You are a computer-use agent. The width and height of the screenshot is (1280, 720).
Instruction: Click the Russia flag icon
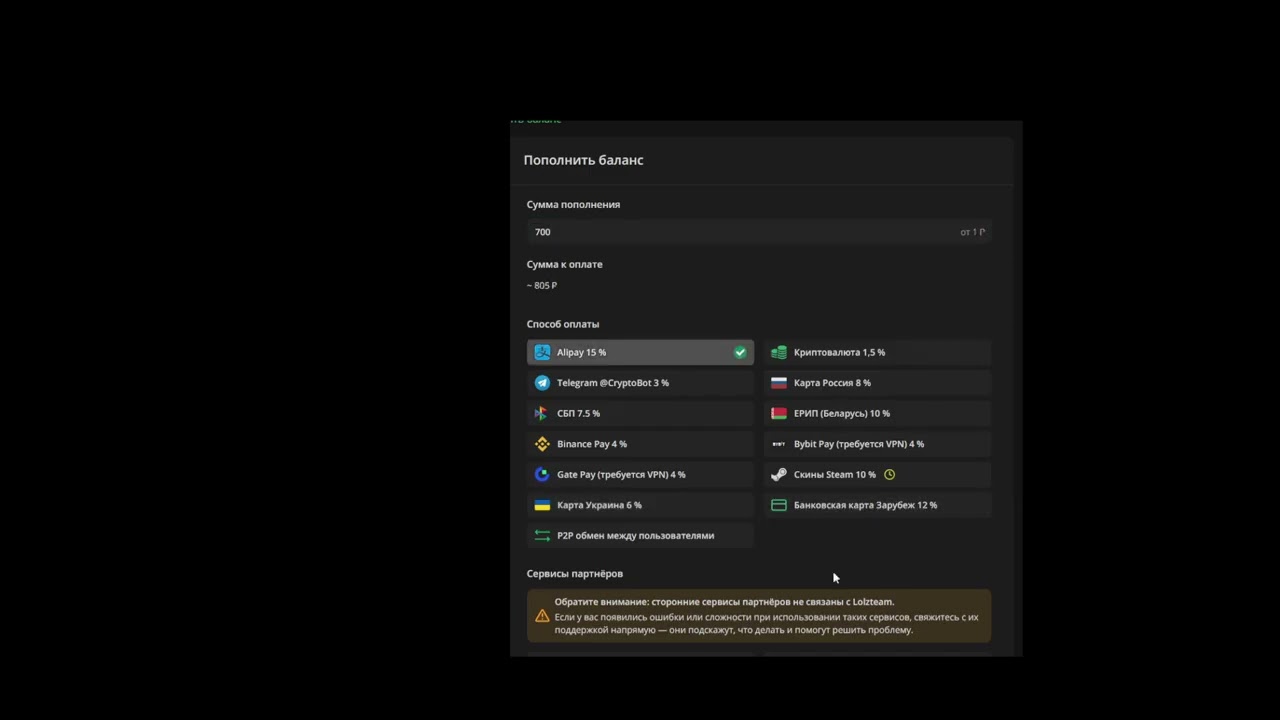point(779,383)
